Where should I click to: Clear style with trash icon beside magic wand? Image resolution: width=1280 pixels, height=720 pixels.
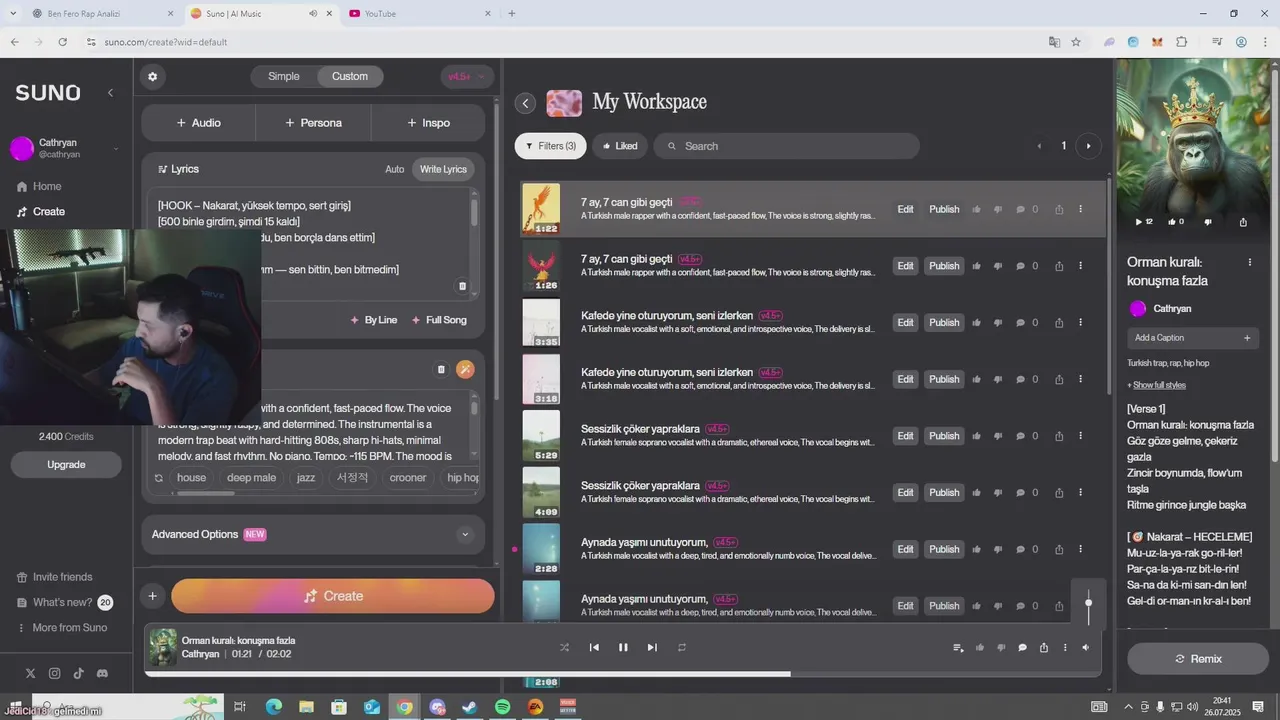pos(441,370)
